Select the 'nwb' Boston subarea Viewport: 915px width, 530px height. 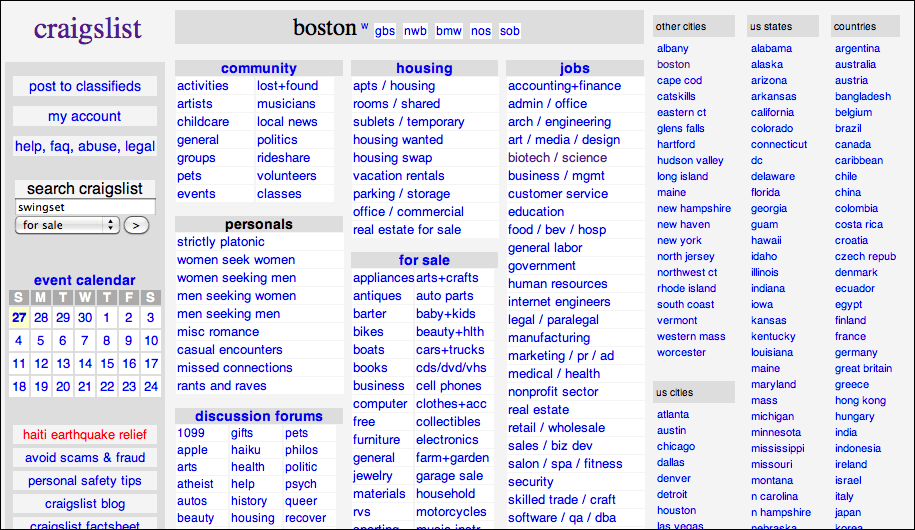coord(415,31)
